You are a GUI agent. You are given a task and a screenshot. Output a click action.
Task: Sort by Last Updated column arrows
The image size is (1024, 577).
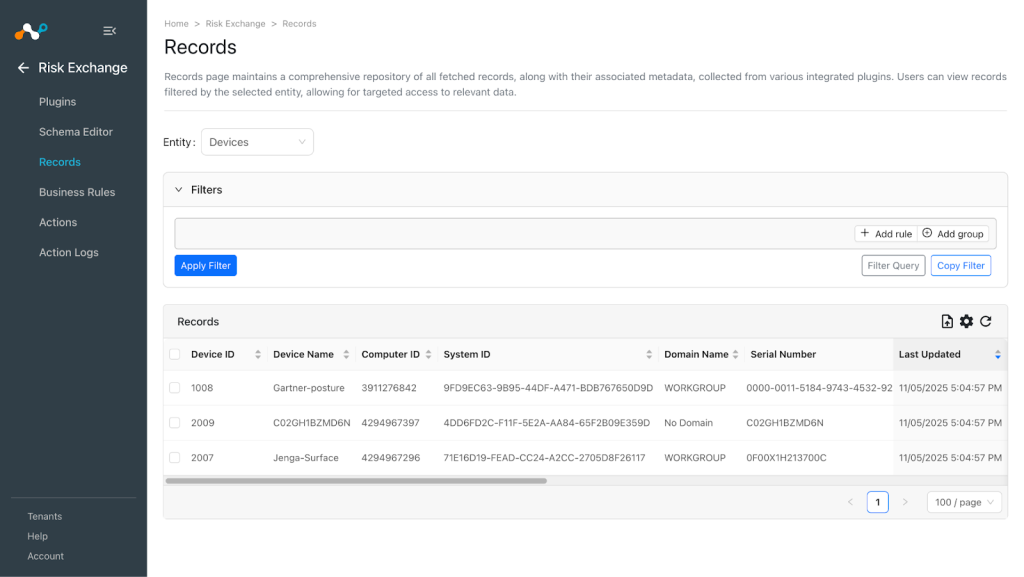[x=998, y=354]
